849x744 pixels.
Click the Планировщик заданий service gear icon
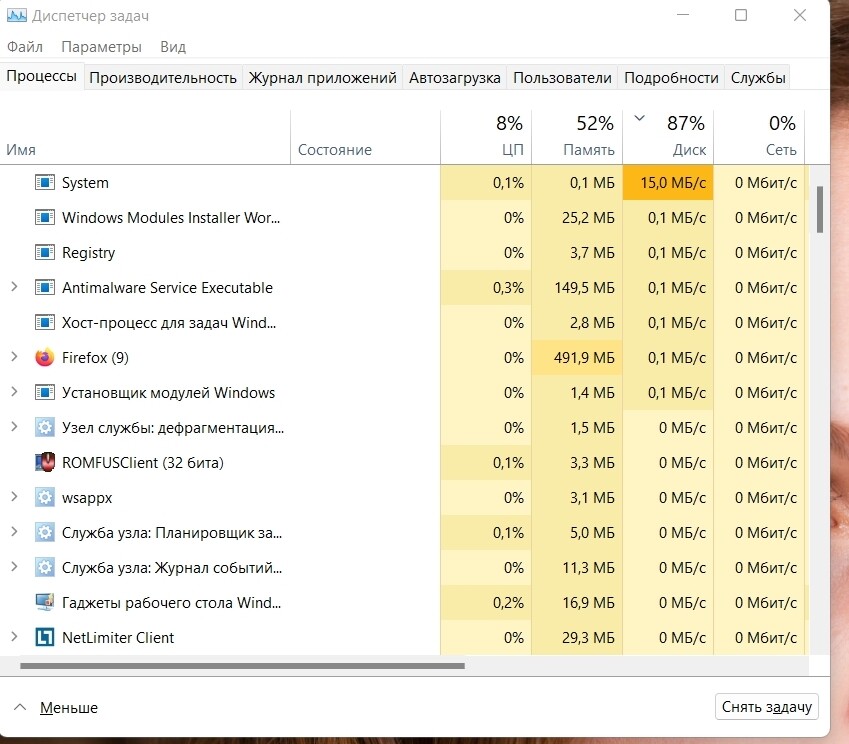44,533
